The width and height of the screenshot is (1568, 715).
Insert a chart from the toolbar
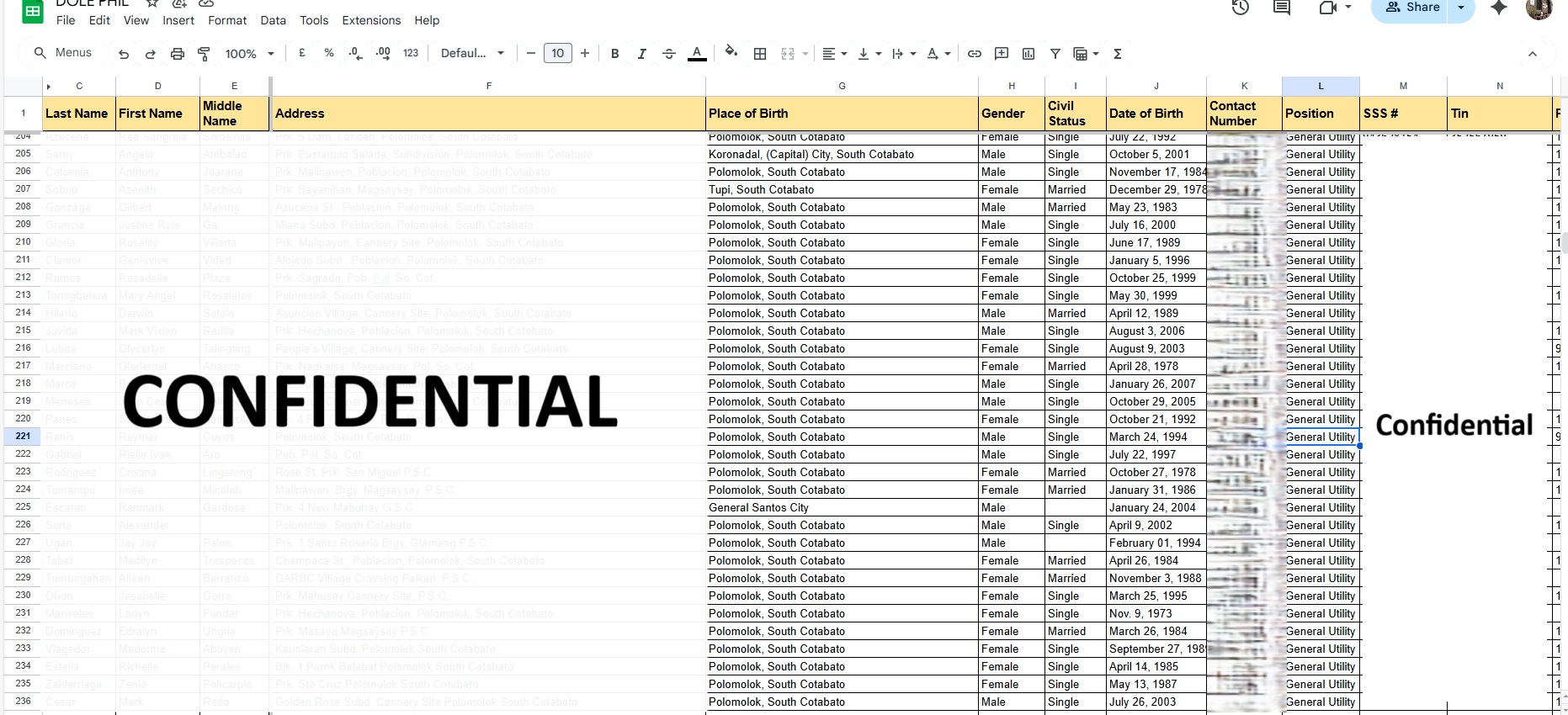coord(1029,54)
